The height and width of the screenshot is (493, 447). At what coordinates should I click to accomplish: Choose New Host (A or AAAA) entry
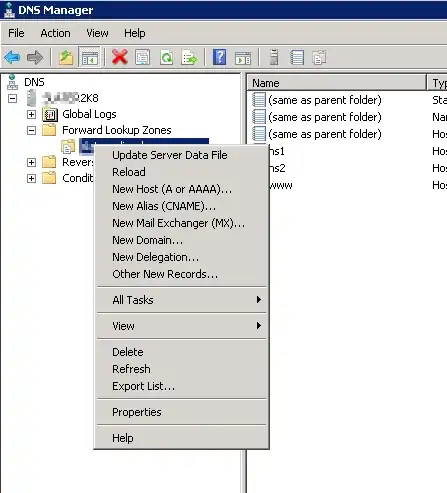coord(172,189)
